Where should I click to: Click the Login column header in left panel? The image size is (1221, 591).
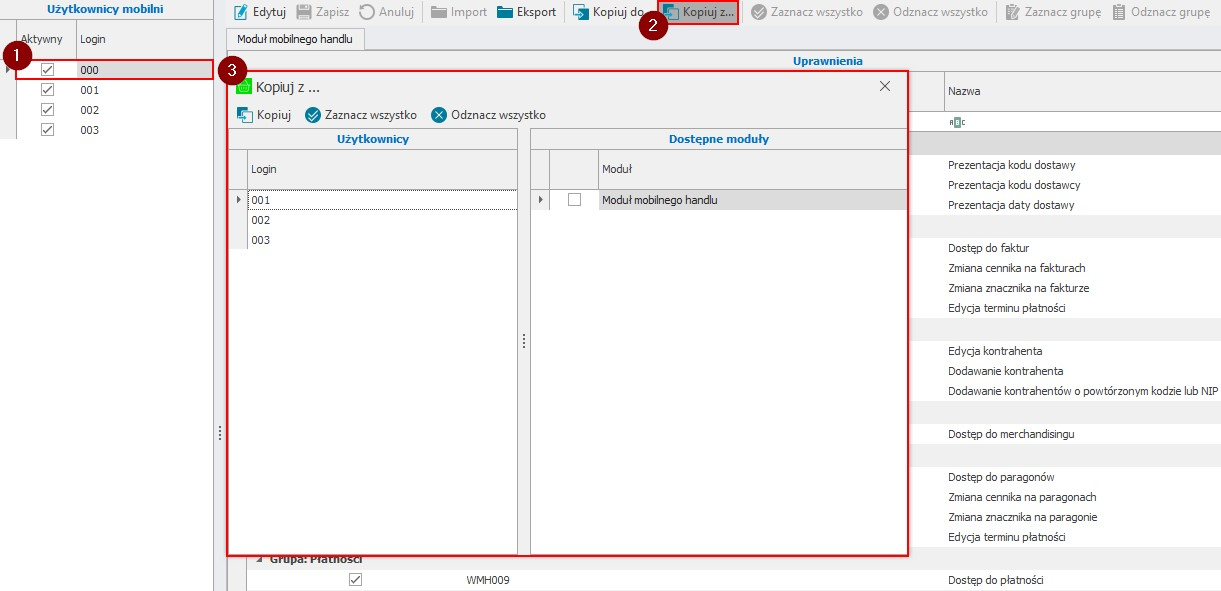pyautogui.click(x=144, y=39)
